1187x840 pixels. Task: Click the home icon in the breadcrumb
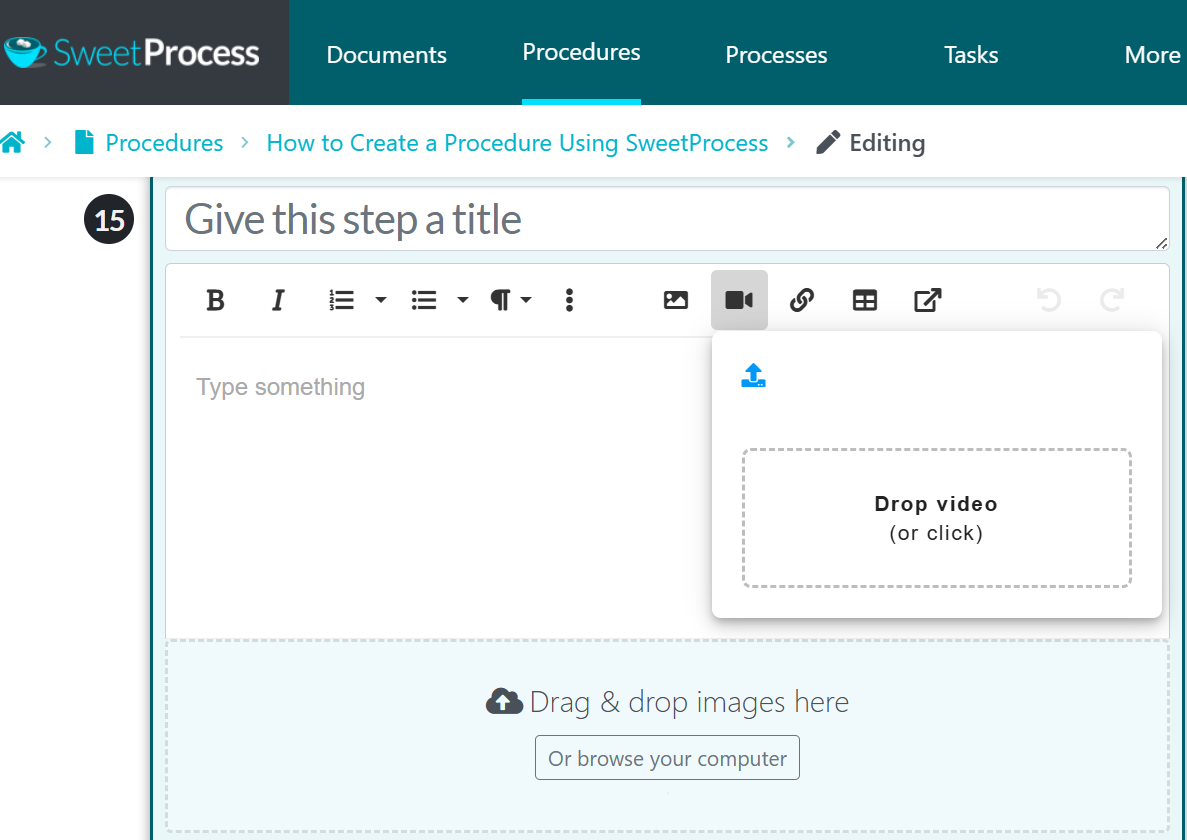point(14,142)
